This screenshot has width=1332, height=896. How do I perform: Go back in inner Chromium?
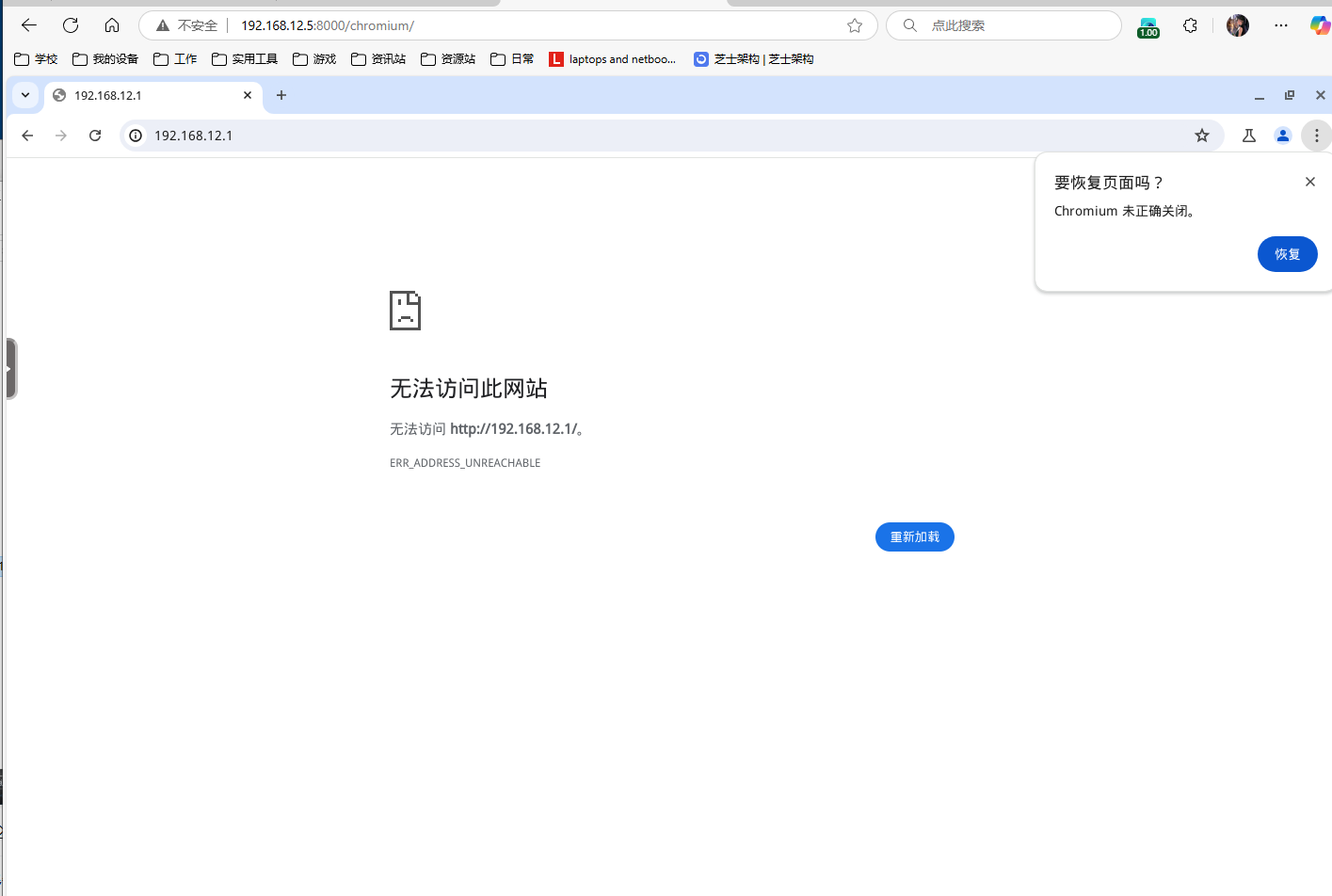click(27, 136)
